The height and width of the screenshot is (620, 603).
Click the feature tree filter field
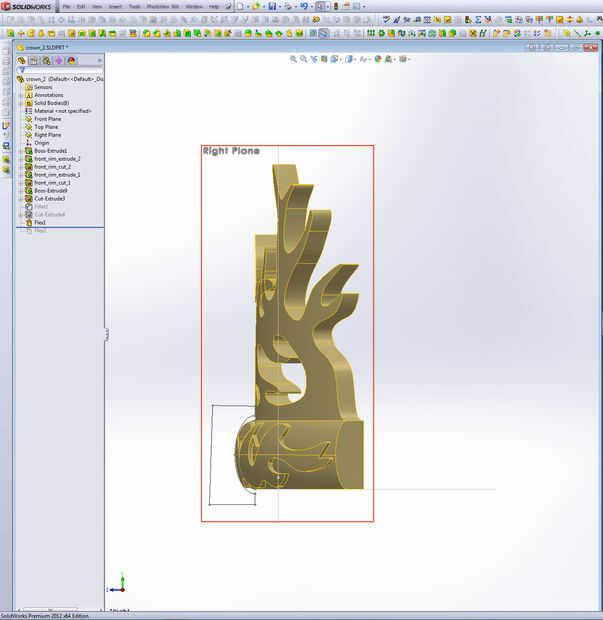coord(61,70)
